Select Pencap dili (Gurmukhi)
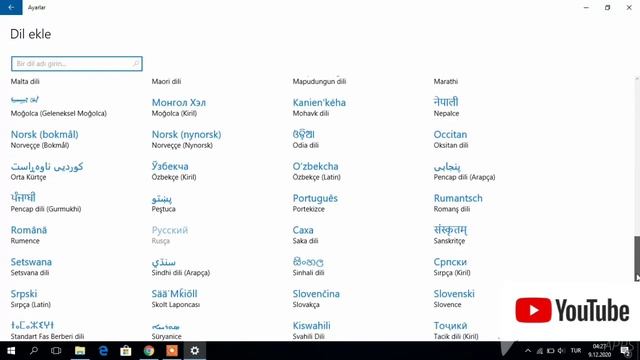This screenshot has height=360, width=640. 46,202
